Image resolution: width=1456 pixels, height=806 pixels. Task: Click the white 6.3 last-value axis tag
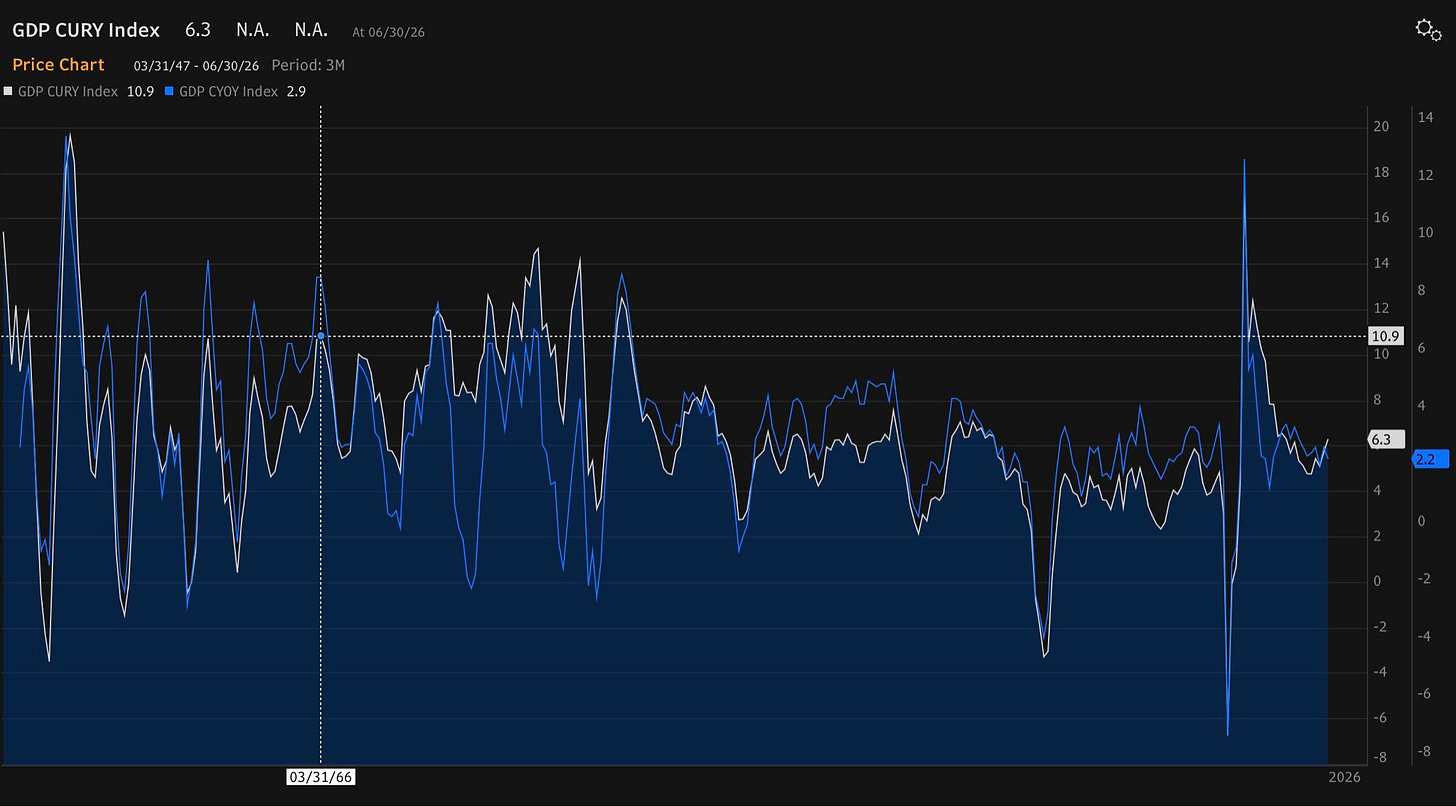[x=1385, y=439]
